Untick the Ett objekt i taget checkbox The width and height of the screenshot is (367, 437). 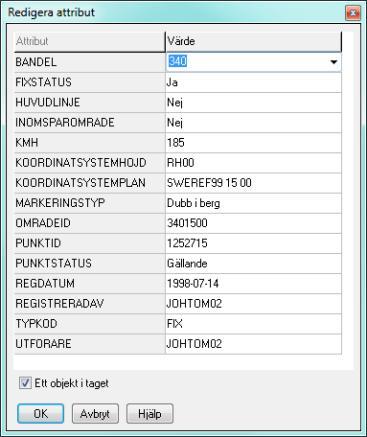coord(25,383)
